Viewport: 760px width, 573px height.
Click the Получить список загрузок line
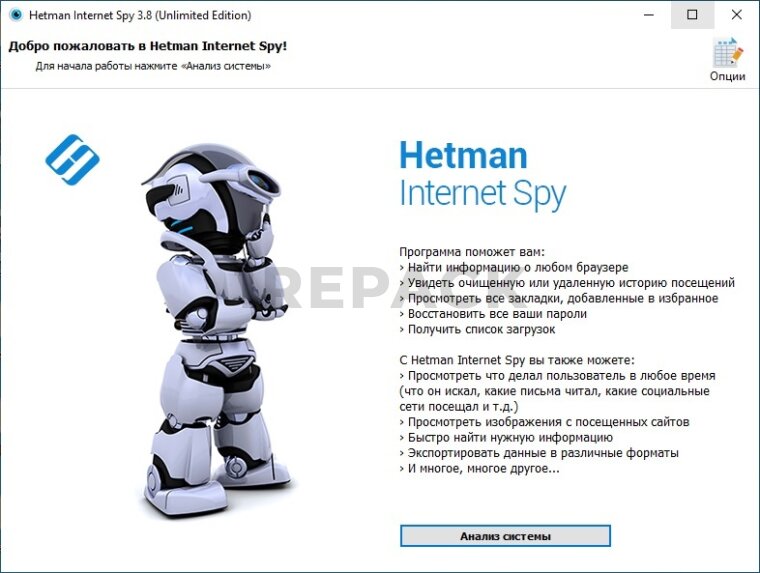(477, 329)
